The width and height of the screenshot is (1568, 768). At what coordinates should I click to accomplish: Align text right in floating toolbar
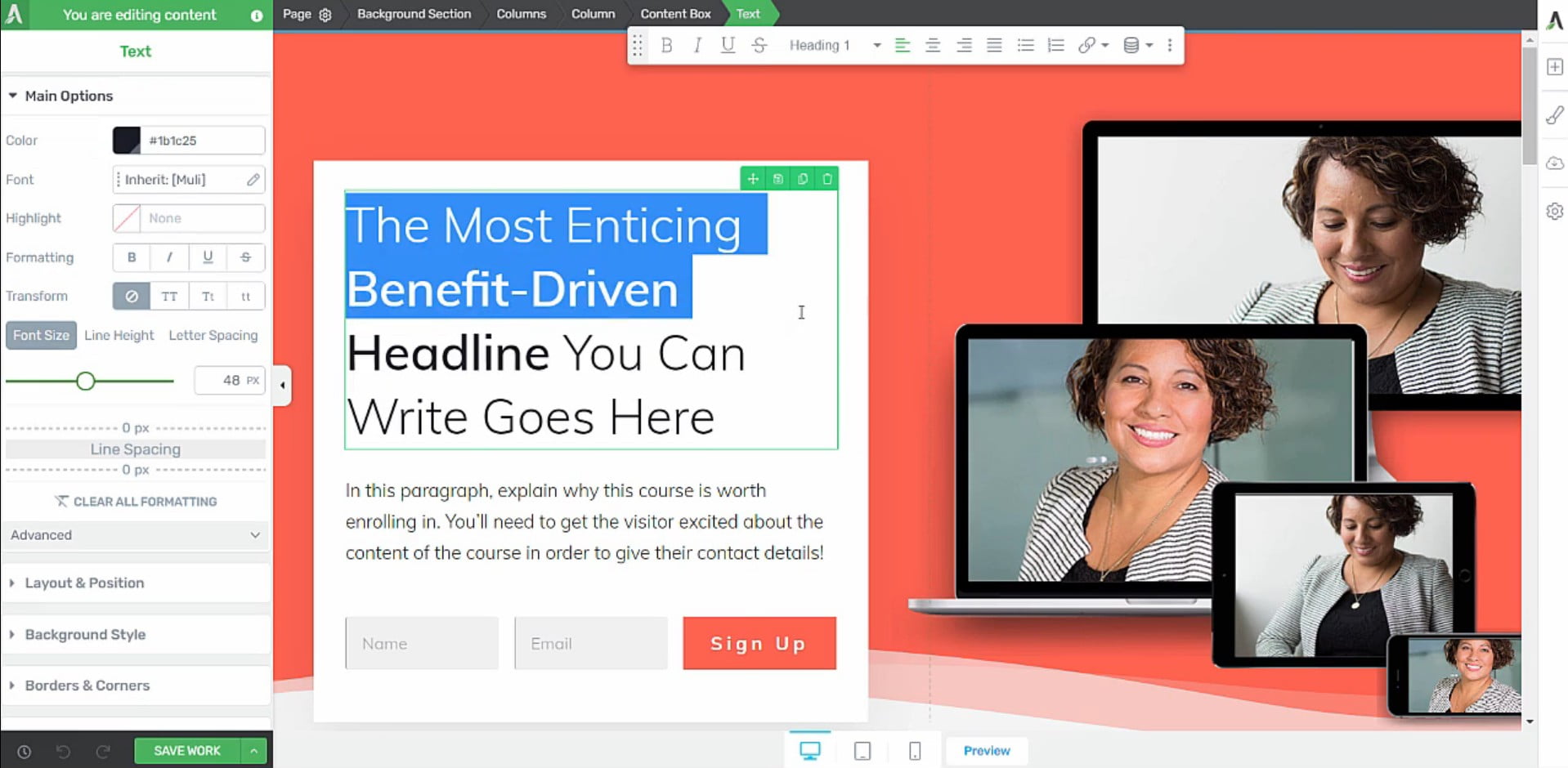click(x=964, y=45)
